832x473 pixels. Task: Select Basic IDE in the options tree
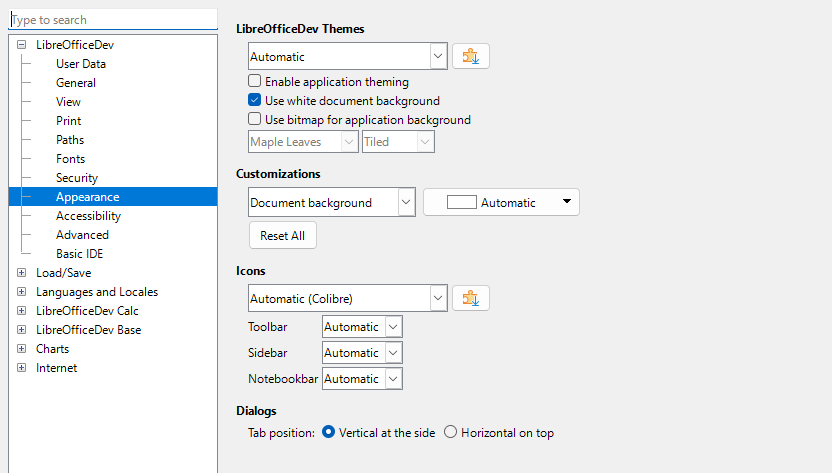coord(80,254)
